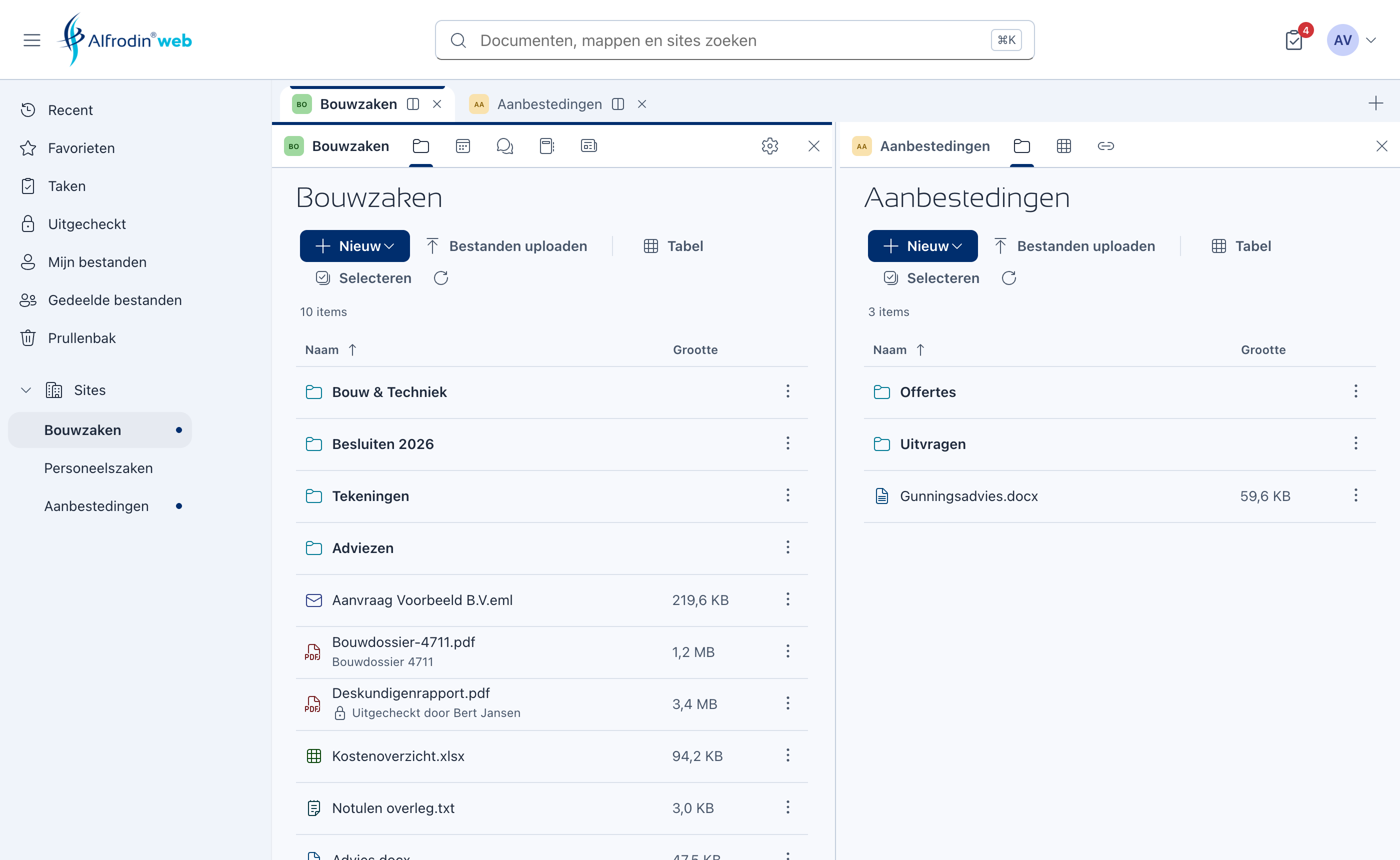Click the link icon in Aanbestedingen panel
Viewport: 1400px width, 860px height.
1105,146
